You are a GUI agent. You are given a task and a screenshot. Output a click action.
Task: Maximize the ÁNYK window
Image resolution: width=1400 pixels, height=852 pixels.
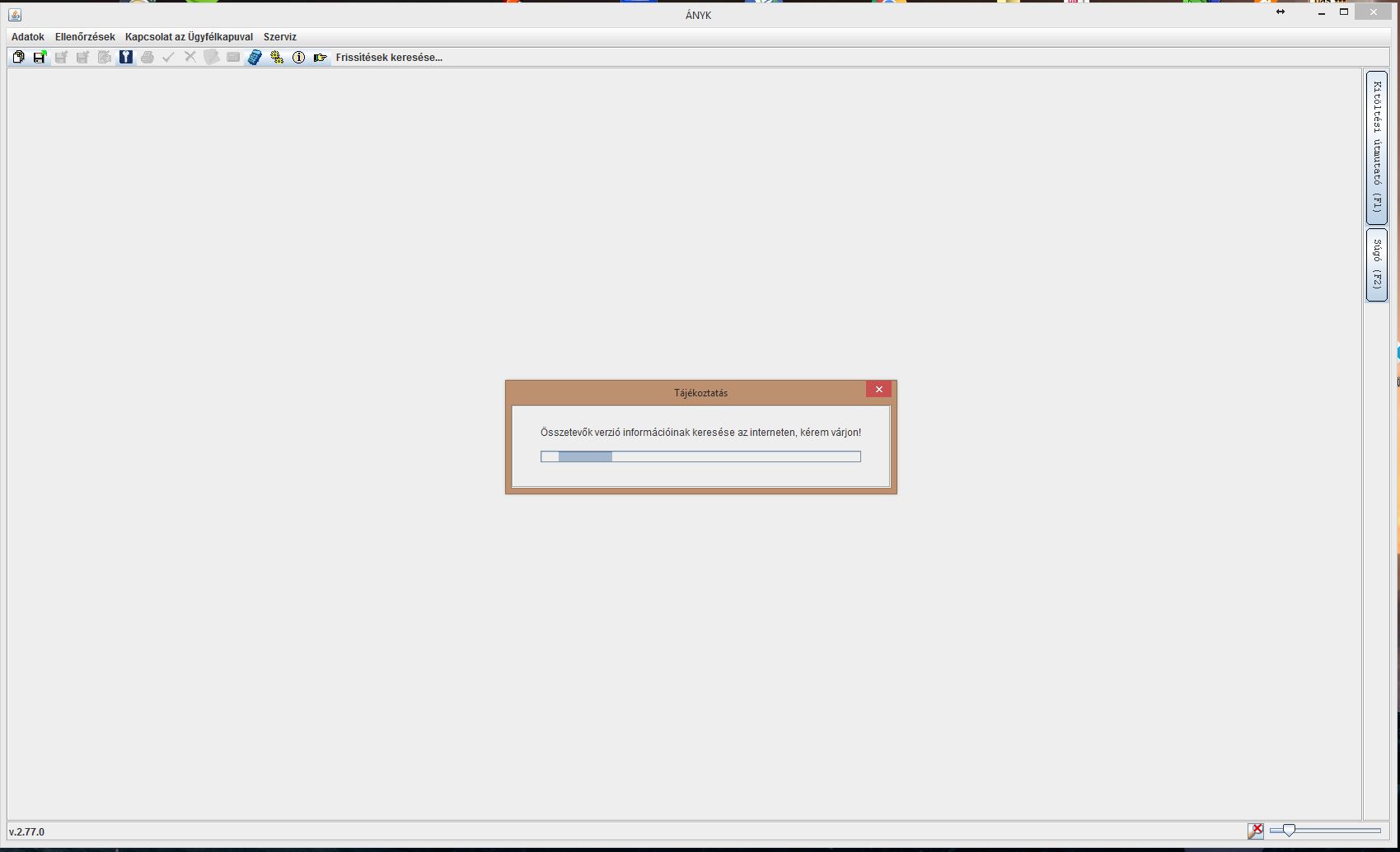(1344, 12)
